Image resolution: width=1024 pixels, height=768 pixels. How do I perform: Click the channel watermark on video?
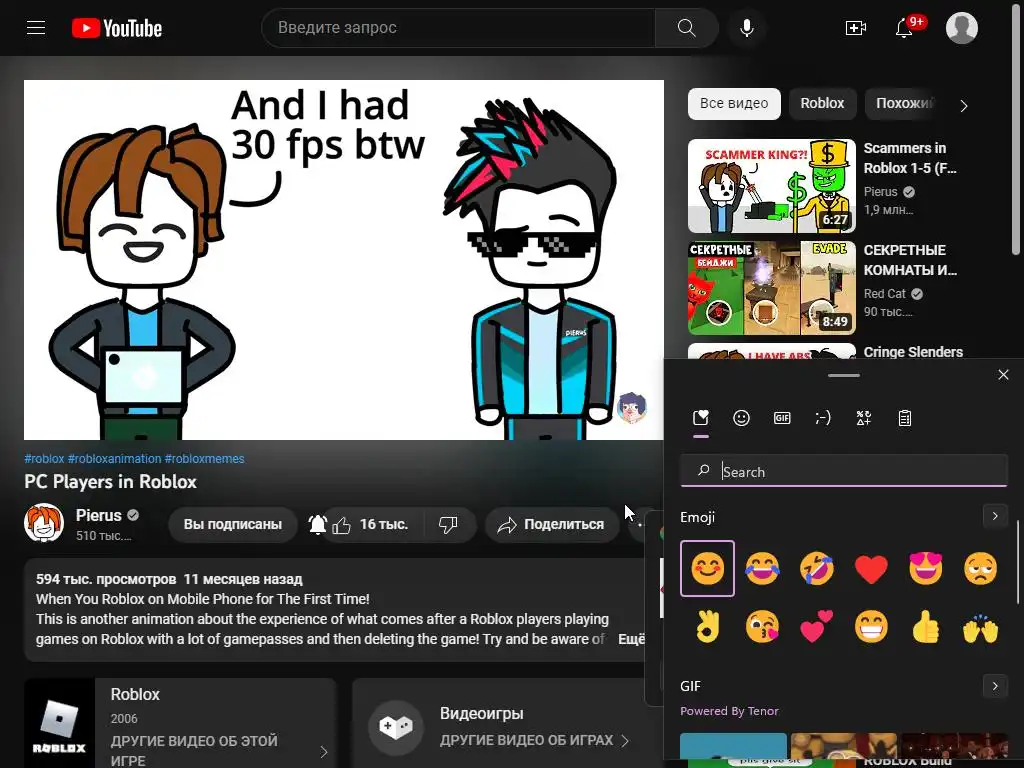pyautogui.click(x=632, y=408)
